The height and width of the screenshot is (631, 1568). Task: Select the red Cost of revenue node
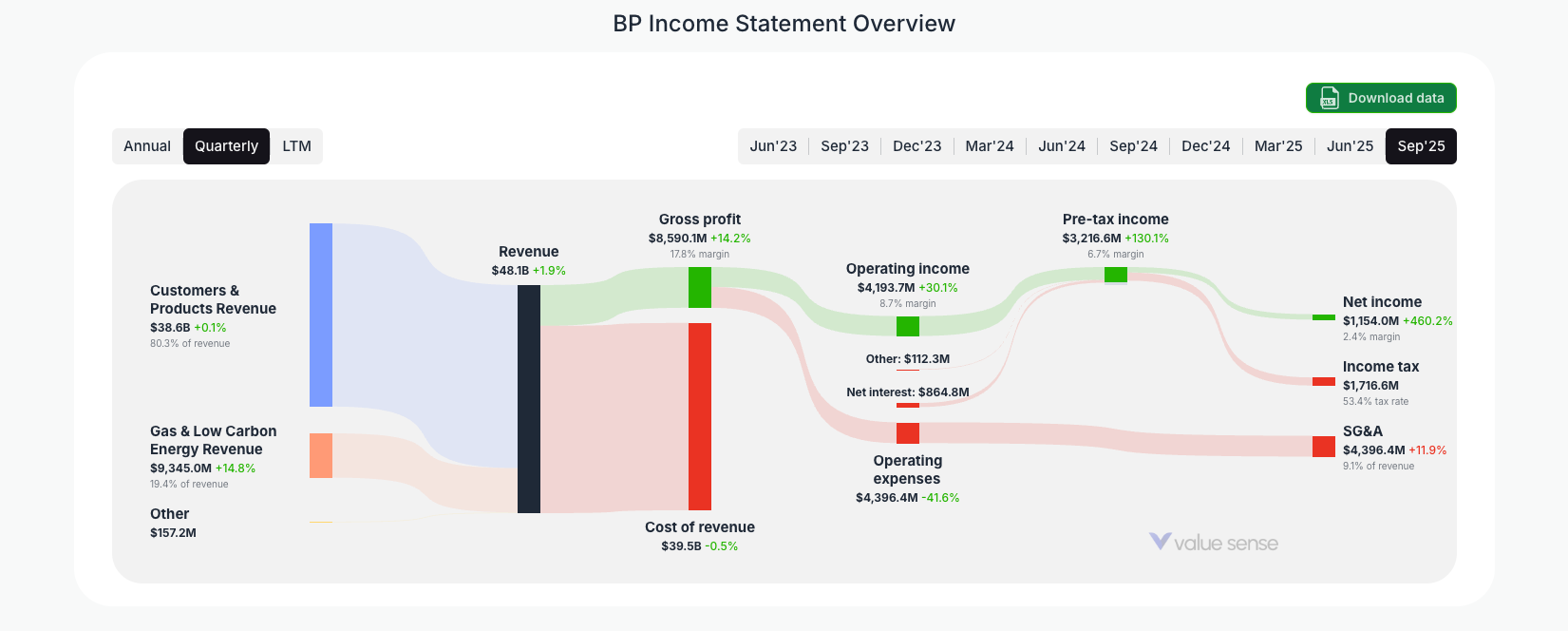[700, 415]
